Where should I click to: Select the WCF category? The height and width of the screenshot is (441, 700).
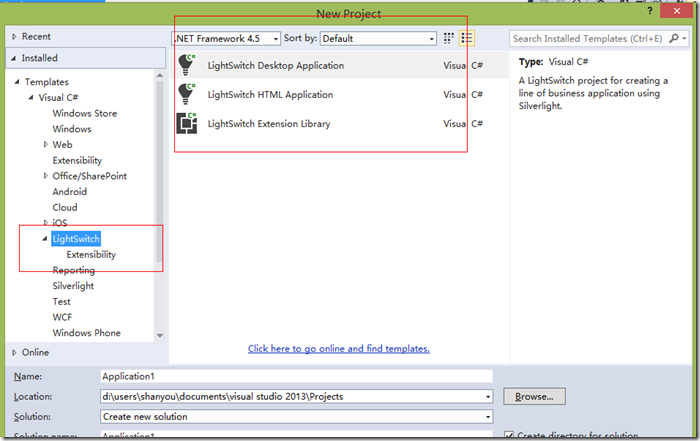pos(62,317)
